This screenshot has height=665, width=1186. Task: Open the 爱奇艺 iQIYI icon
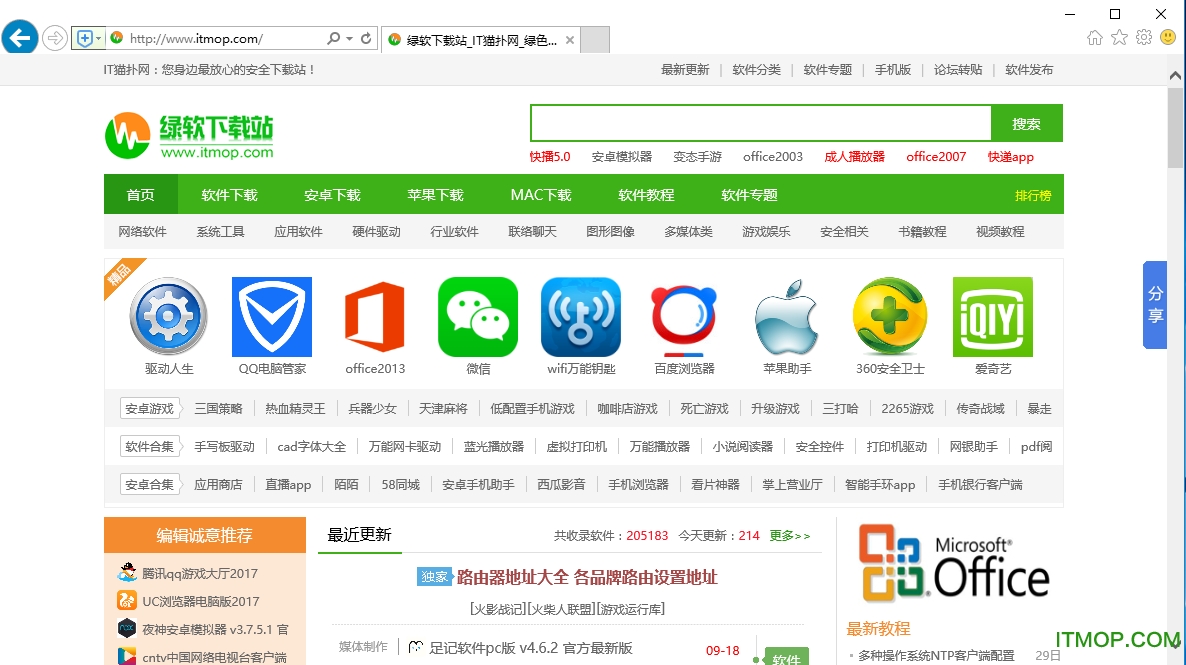point(992,316)
